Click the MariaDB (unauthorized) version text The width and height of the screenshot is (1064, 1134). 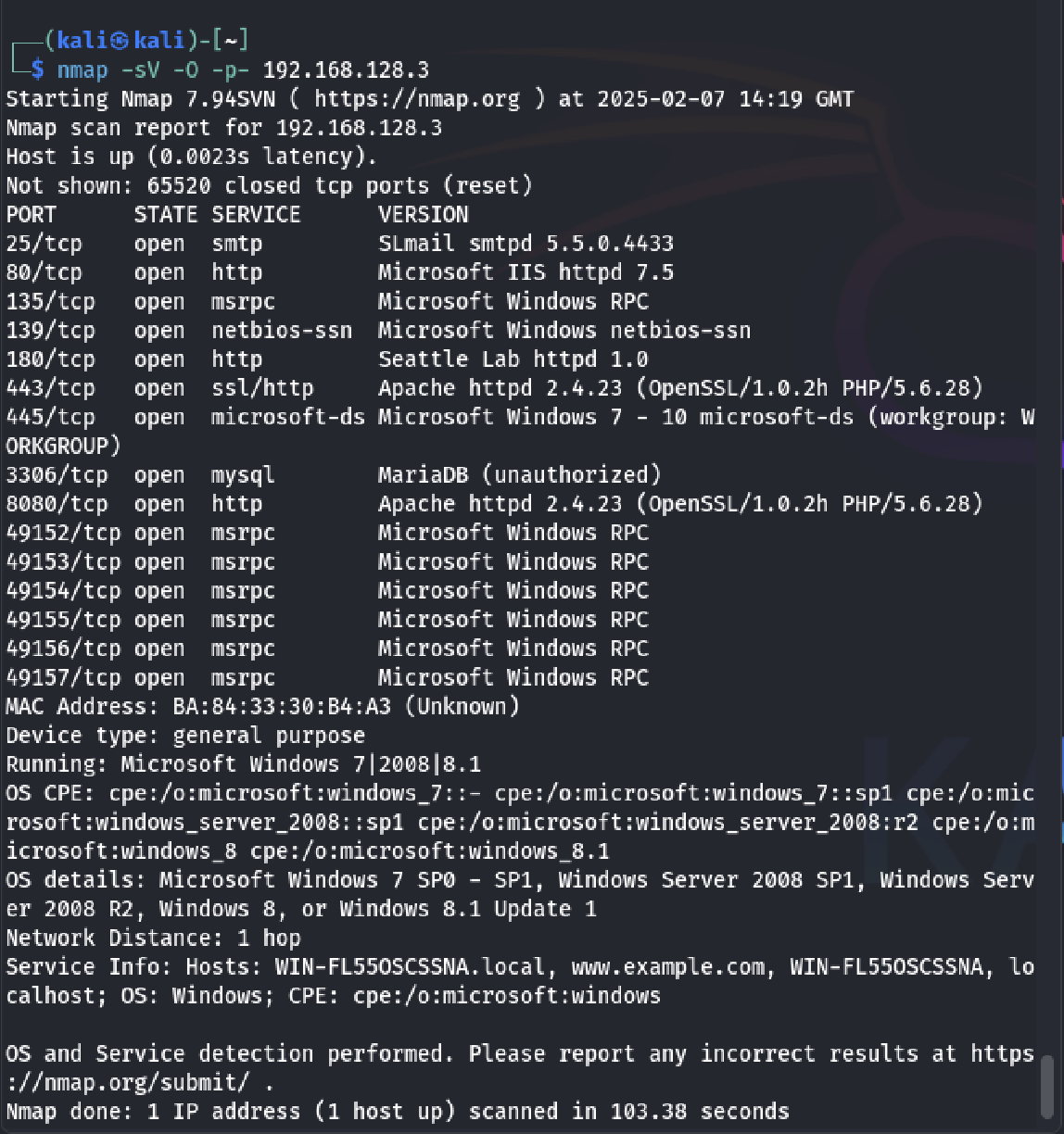coord(519,475)
